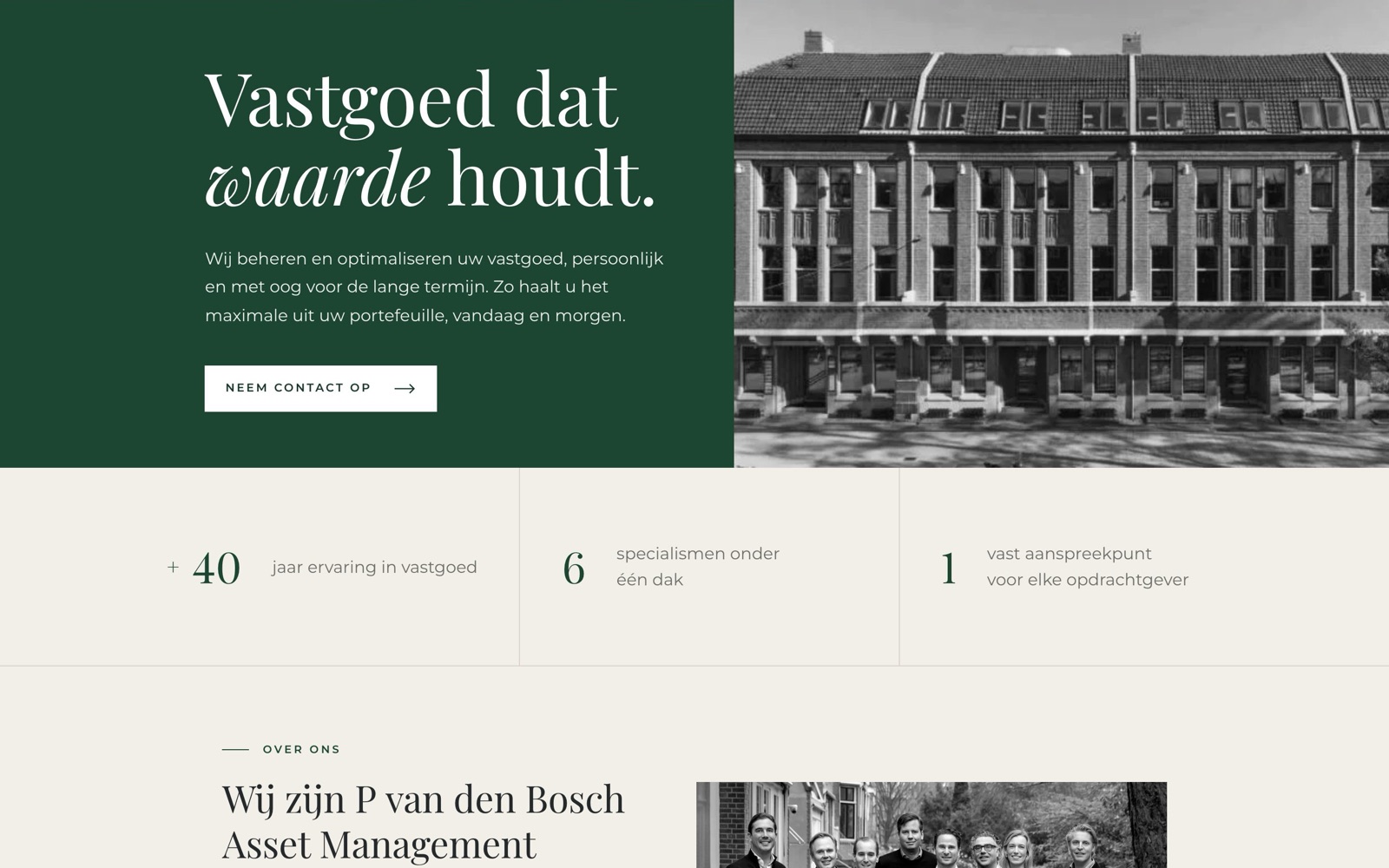Click 'specialismen onder één dak' text

tap(698, 566)
